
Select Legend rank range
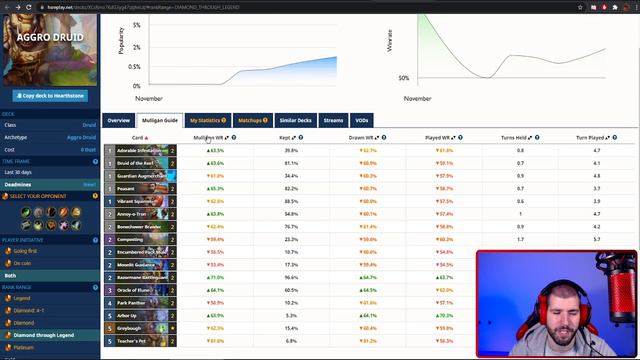[x=50, y=298]
